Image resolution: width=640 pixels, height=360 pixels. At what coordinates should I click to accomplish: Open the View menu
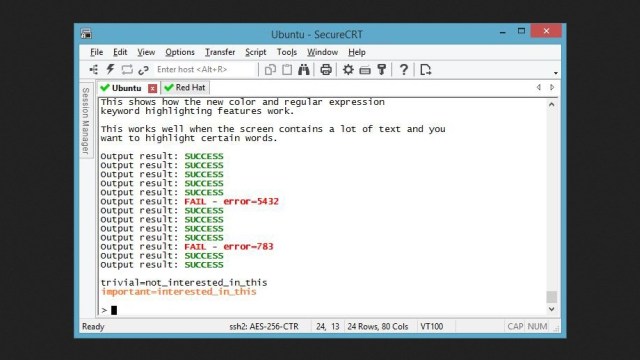coord(146,52)
